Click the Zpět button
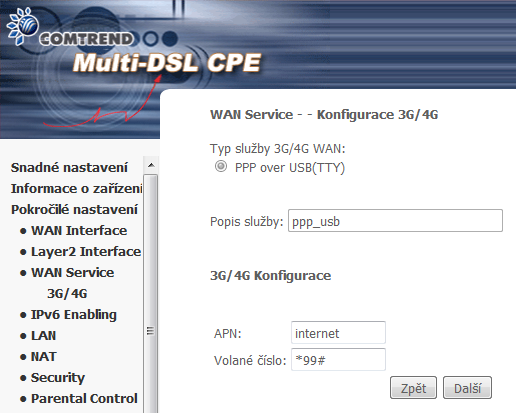Image resolution: width=516 pixels, height=413 pixels. pos(413,388)
